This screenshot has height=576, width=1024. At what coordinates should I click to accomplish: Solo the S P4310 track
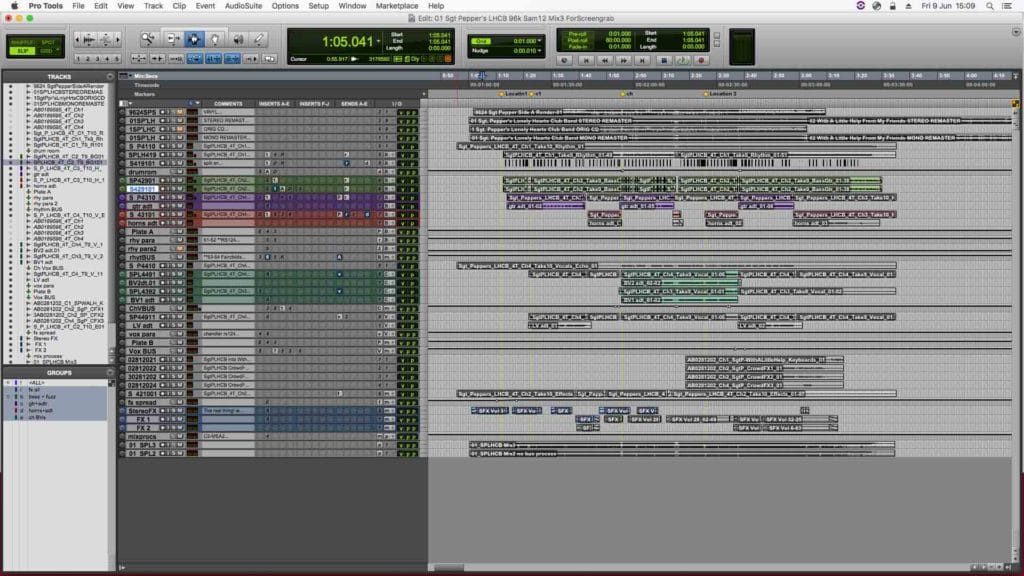pyautogui.click(x=172, y=197)
